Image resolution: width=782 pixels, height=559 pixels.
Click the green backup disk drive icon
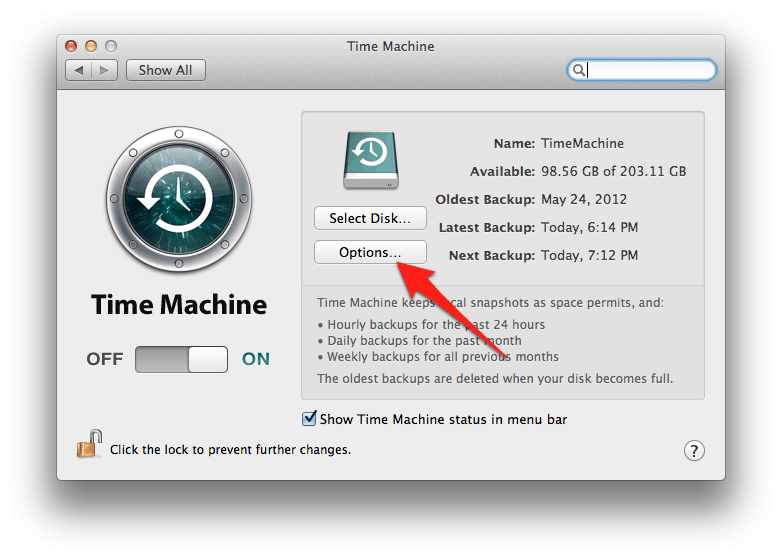370,160
